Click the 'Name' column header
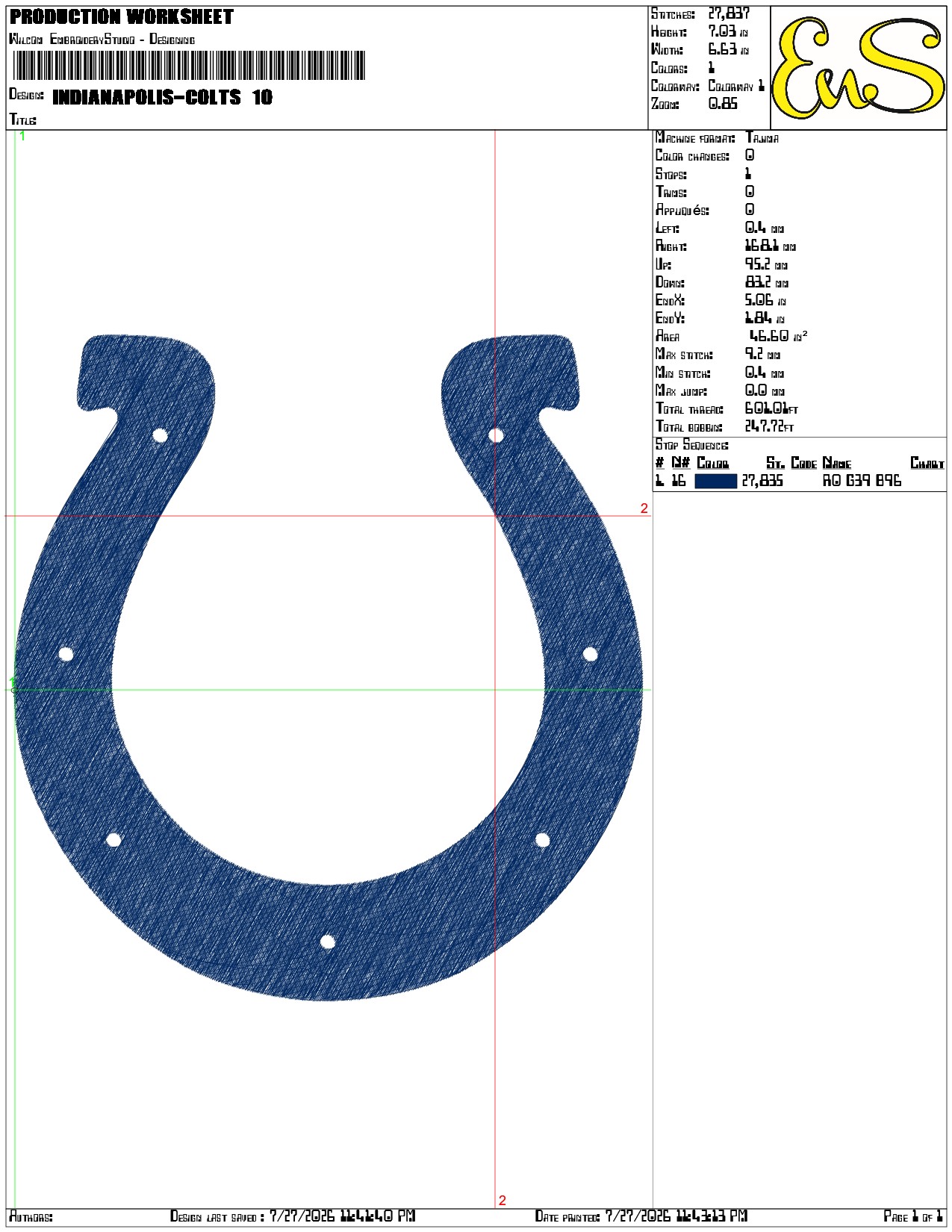This screenshot has width=952, height=1232. click(837, 463)
